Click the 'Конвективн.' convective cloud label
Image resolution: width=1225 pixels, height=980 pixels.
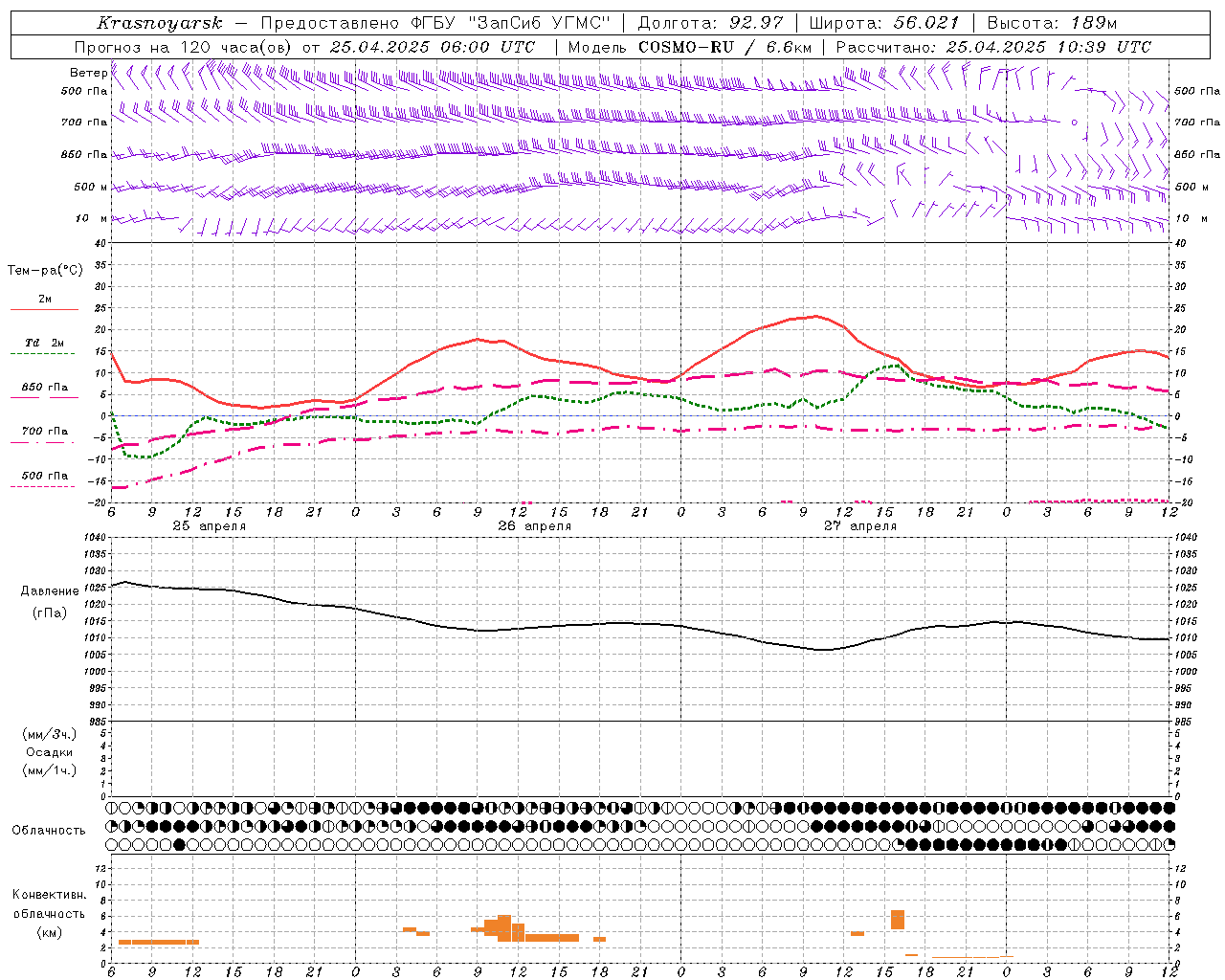point(49,895)
